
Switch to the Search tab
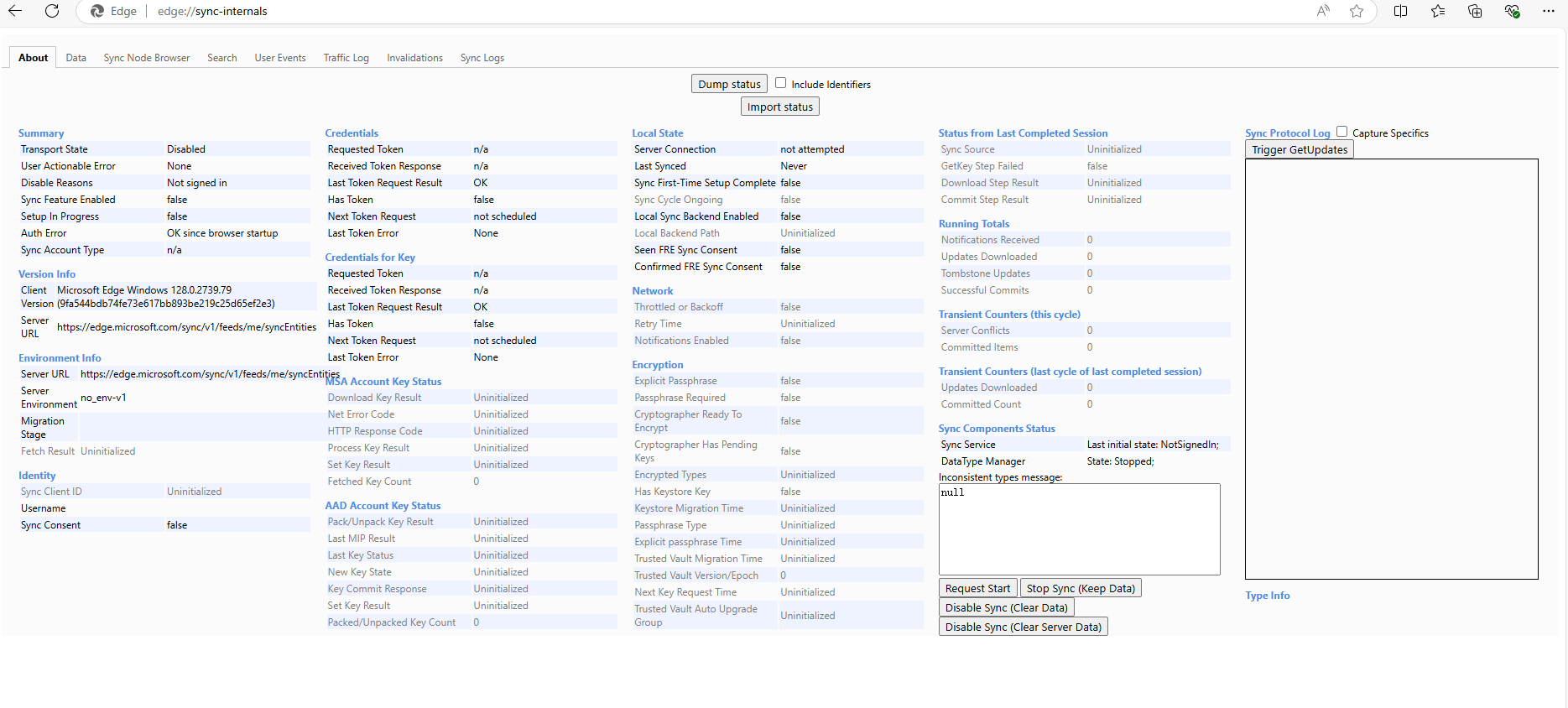pyautogui.click(x=222, y=58)
